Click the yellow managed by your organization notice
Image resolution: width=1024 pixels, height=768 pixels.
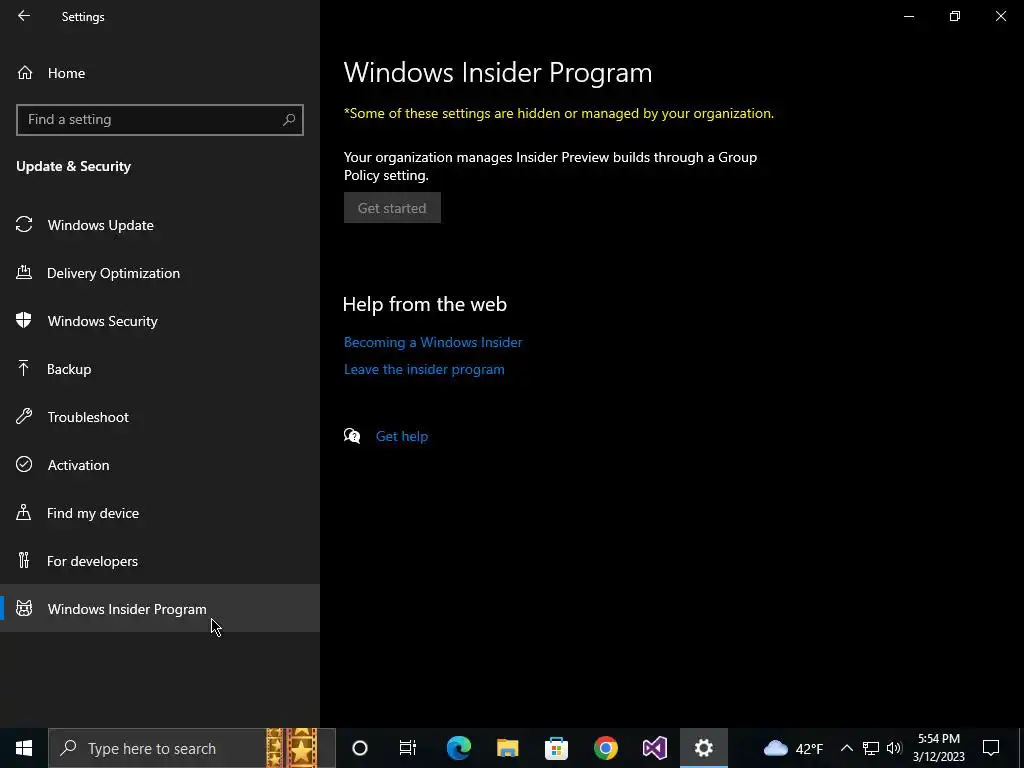coord(559,114)
